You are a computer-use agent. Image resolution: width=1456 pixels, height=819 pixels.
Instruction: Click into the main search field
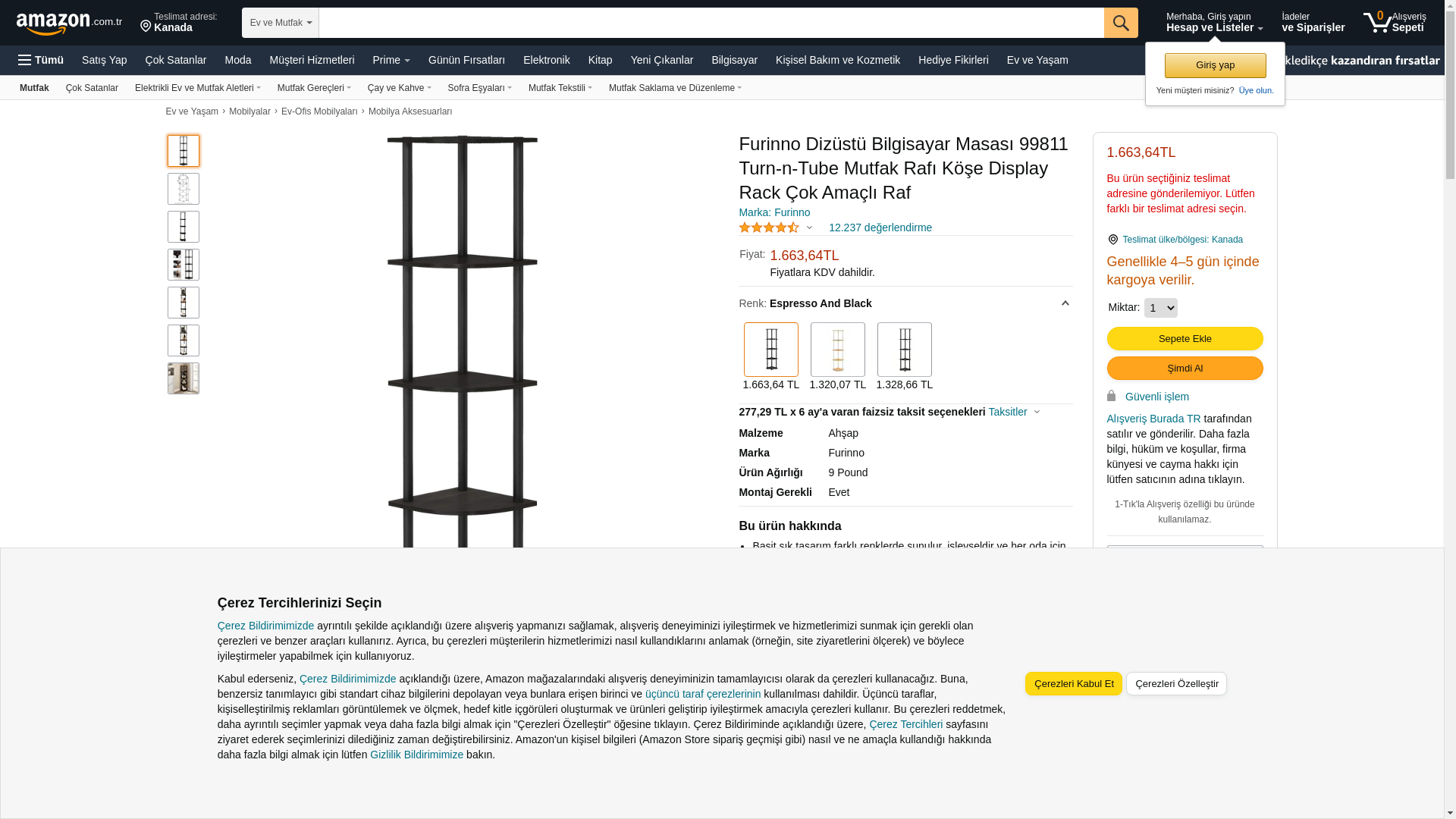[x=711, y=23]
